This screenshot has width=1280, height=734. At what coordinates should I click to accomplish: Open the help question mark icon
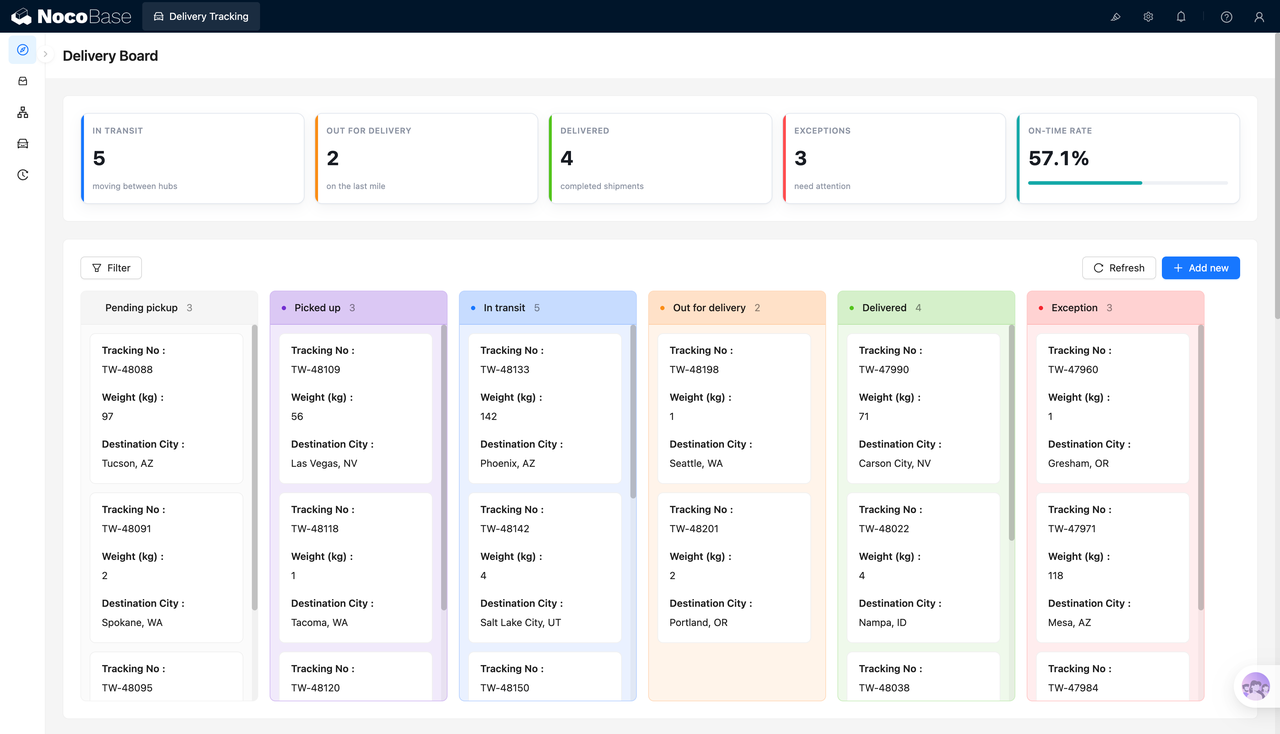[1226, 17]
